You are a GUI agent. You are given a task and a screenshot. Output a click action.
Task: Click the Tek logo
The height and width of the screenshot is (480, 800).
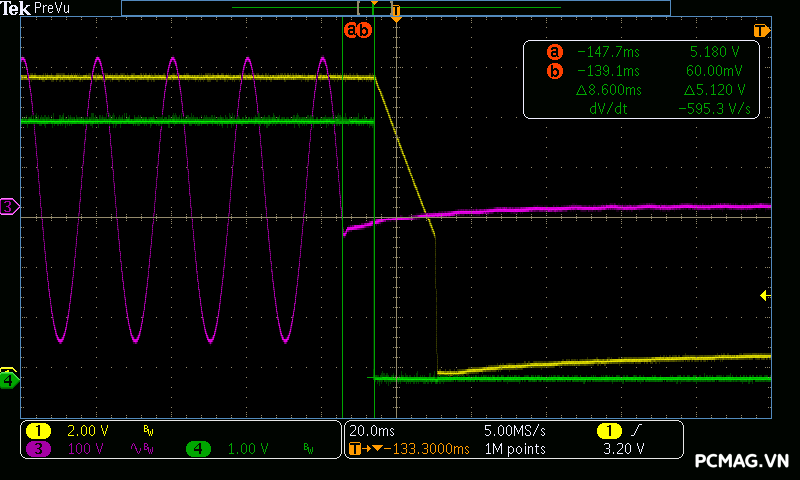tap(15, 8)
